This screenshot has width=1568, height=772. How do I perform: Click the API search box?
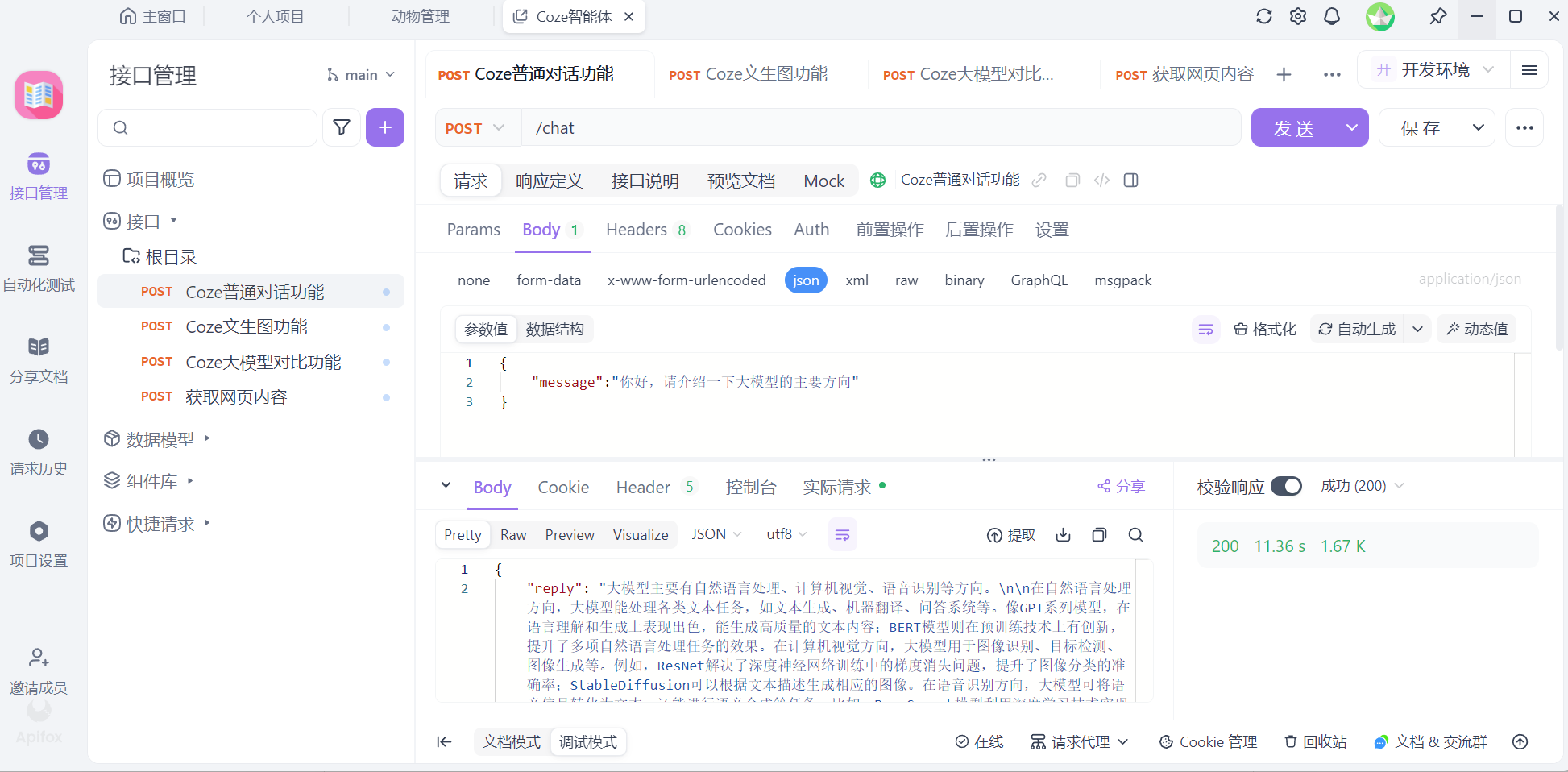pyautogui.click(x=208, y=127)
